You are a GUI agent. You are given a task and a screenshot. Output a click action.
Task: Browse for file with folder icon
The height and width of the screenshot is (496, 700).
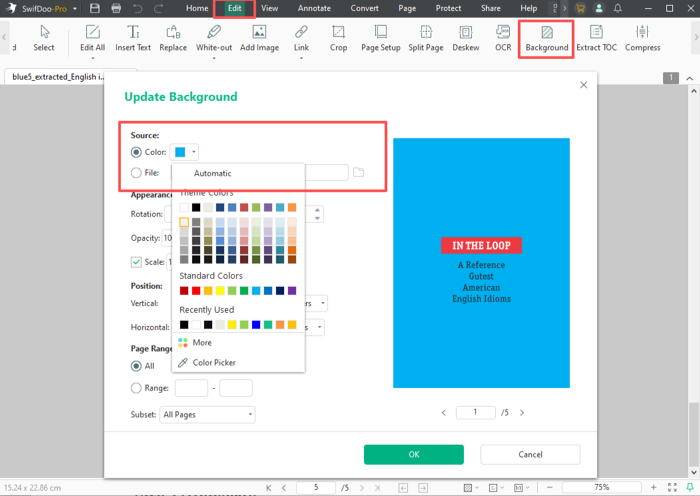click(359, 173)
